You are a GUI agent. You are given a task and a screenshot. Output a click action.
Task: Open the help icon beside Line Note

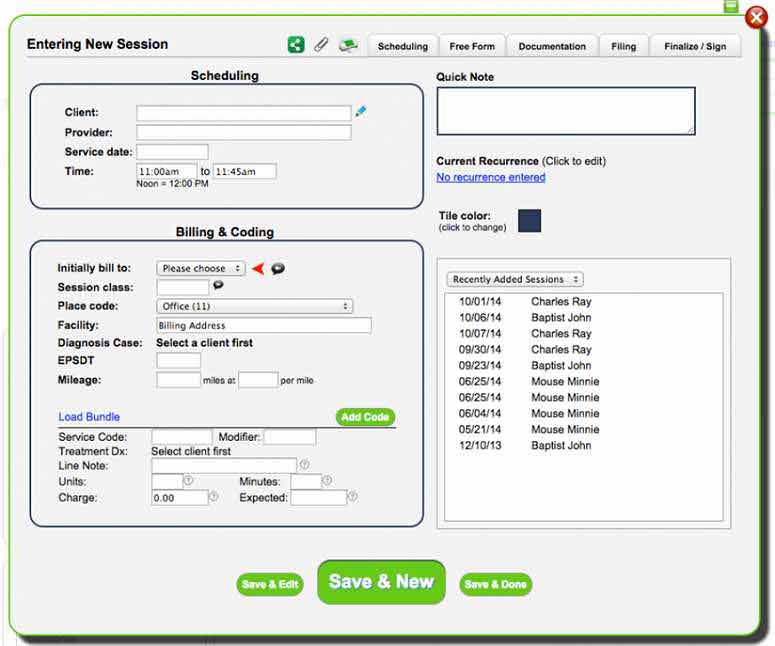304,465
